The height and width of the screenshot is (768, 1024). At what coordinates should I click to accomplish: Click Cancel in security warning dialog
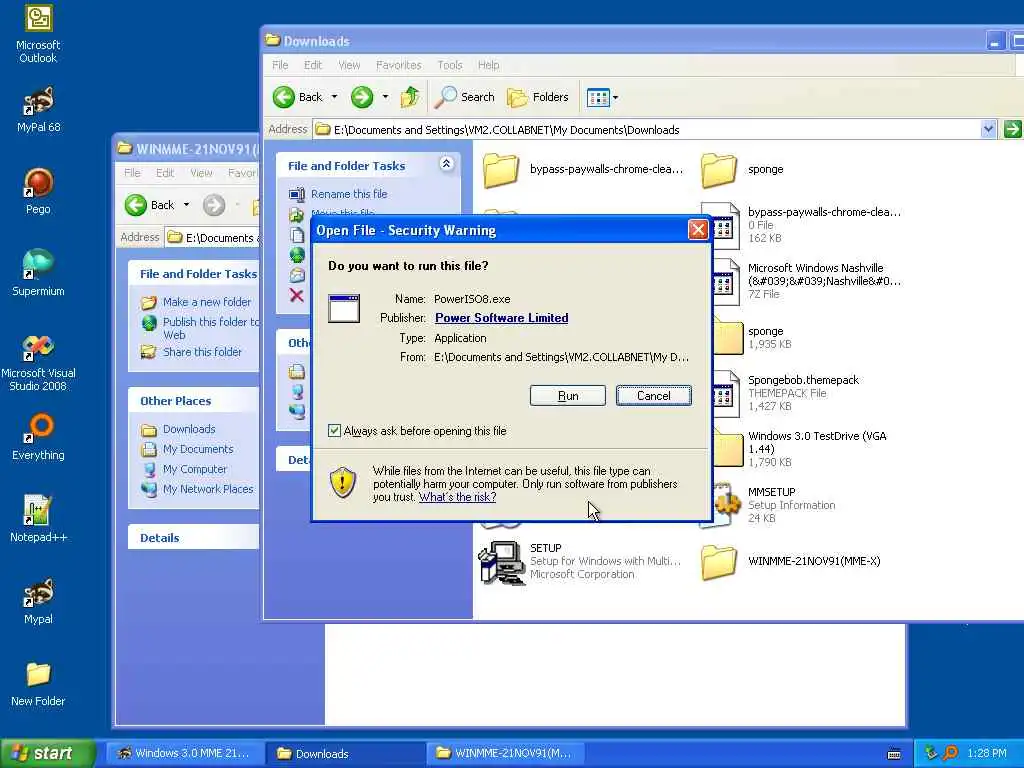pyautogui.click(x=654, y=396)
